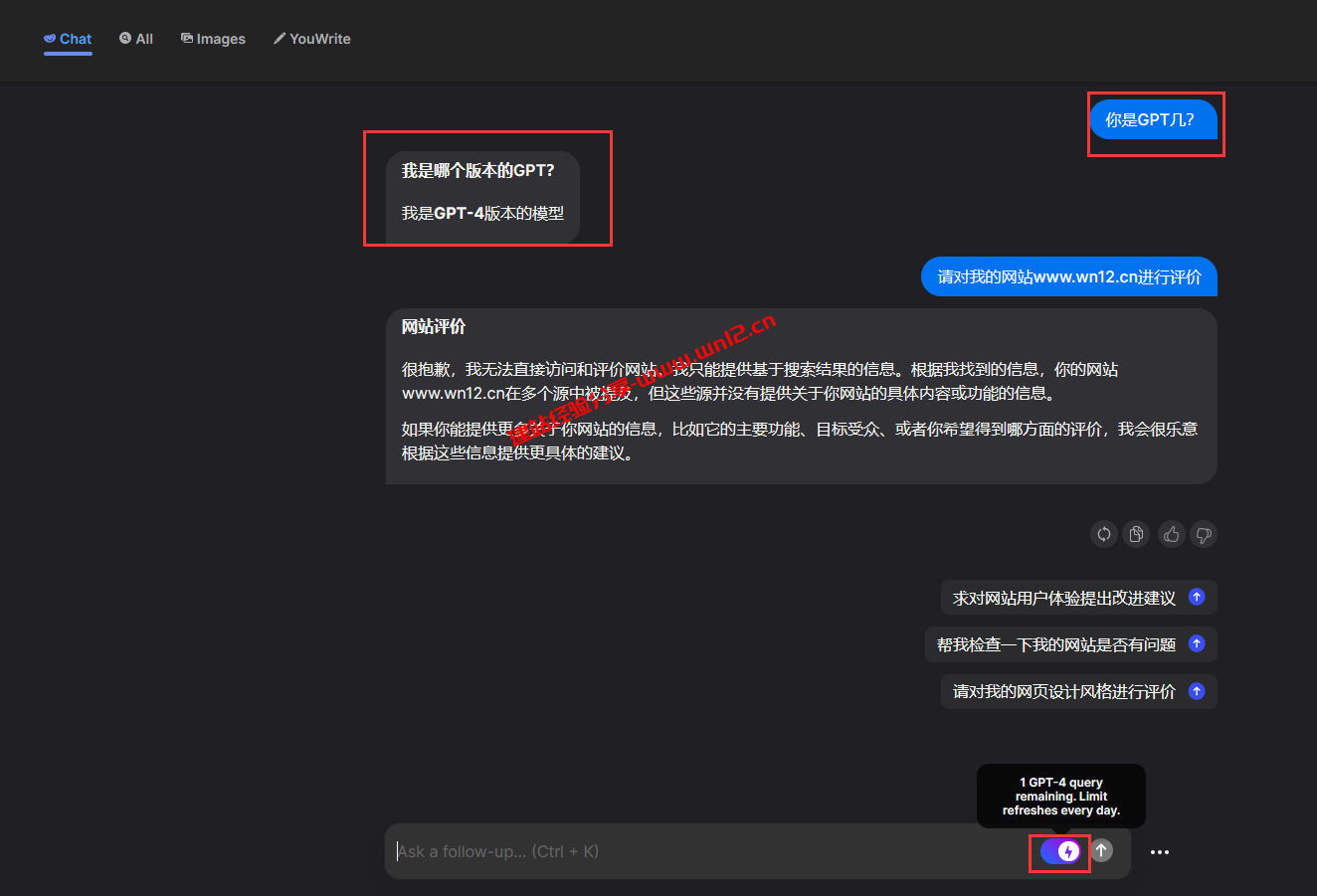The height and width of the screenshot is (896, 1317).
Task: Click the submit arrow to send a message
Action: [x=1102, y=851]
